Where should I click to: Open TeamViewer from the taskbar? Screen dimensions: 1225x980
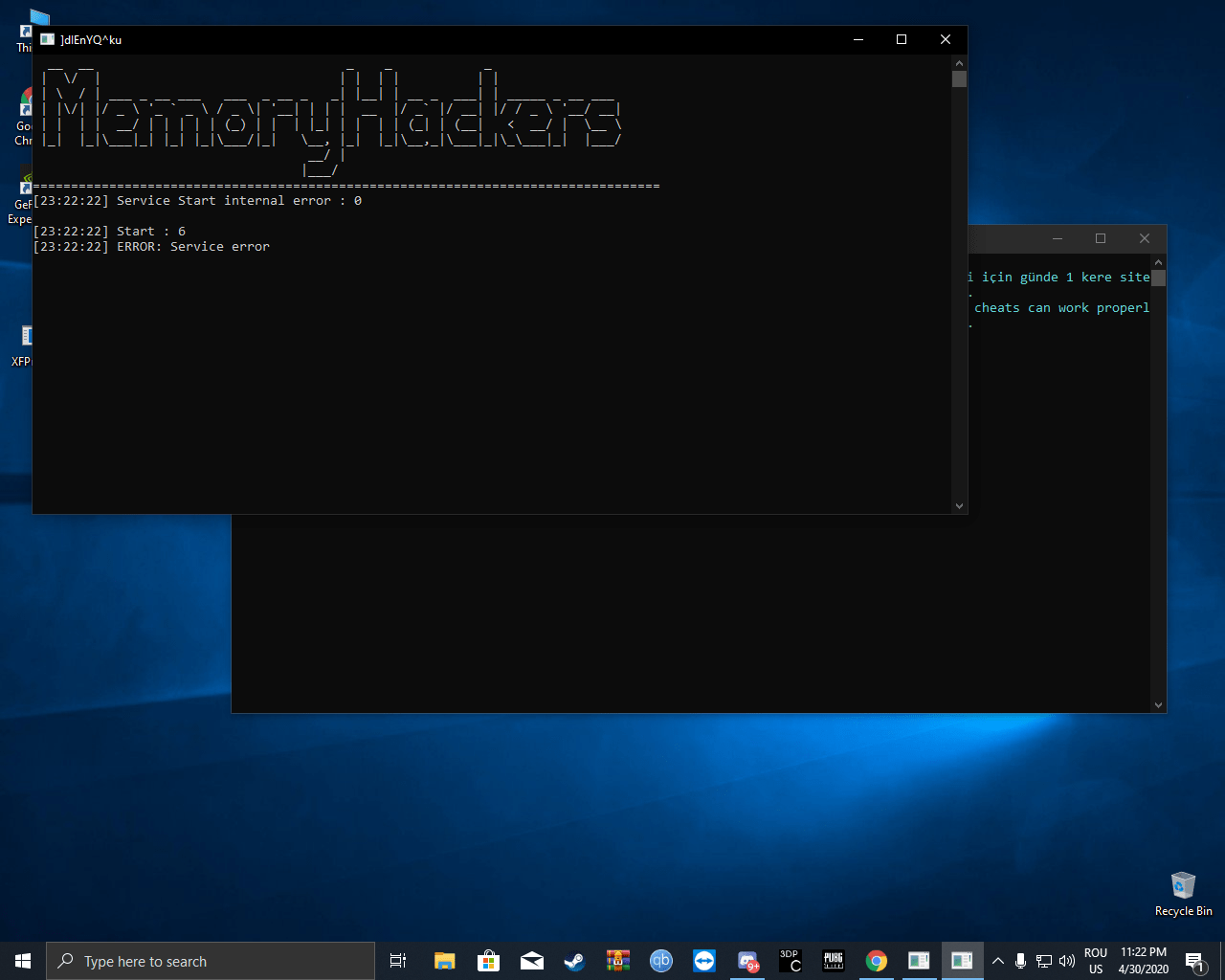click(x=704, y=961)
